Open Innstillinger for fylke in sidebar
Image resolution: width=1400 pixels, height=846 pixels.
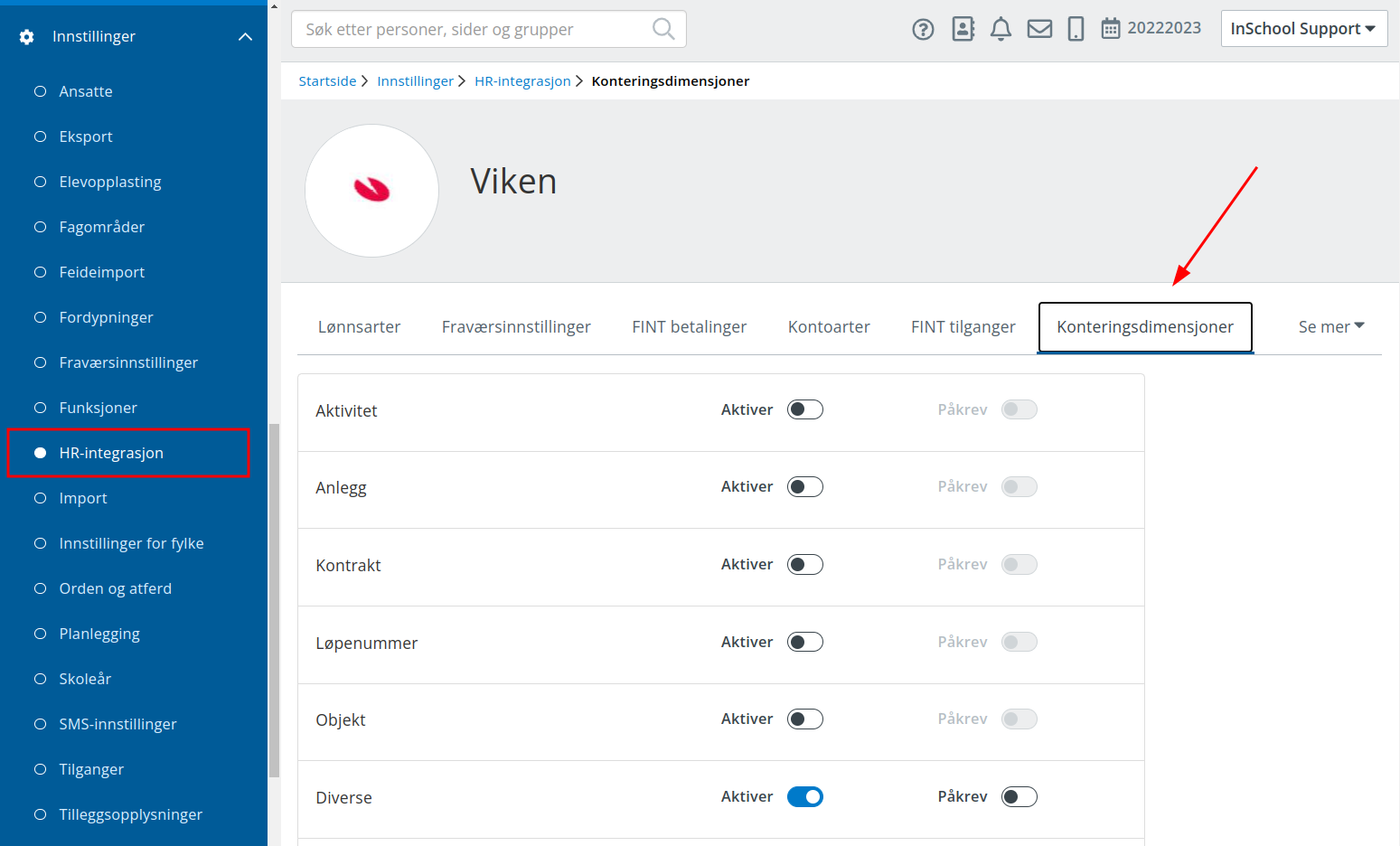[132, 543]
